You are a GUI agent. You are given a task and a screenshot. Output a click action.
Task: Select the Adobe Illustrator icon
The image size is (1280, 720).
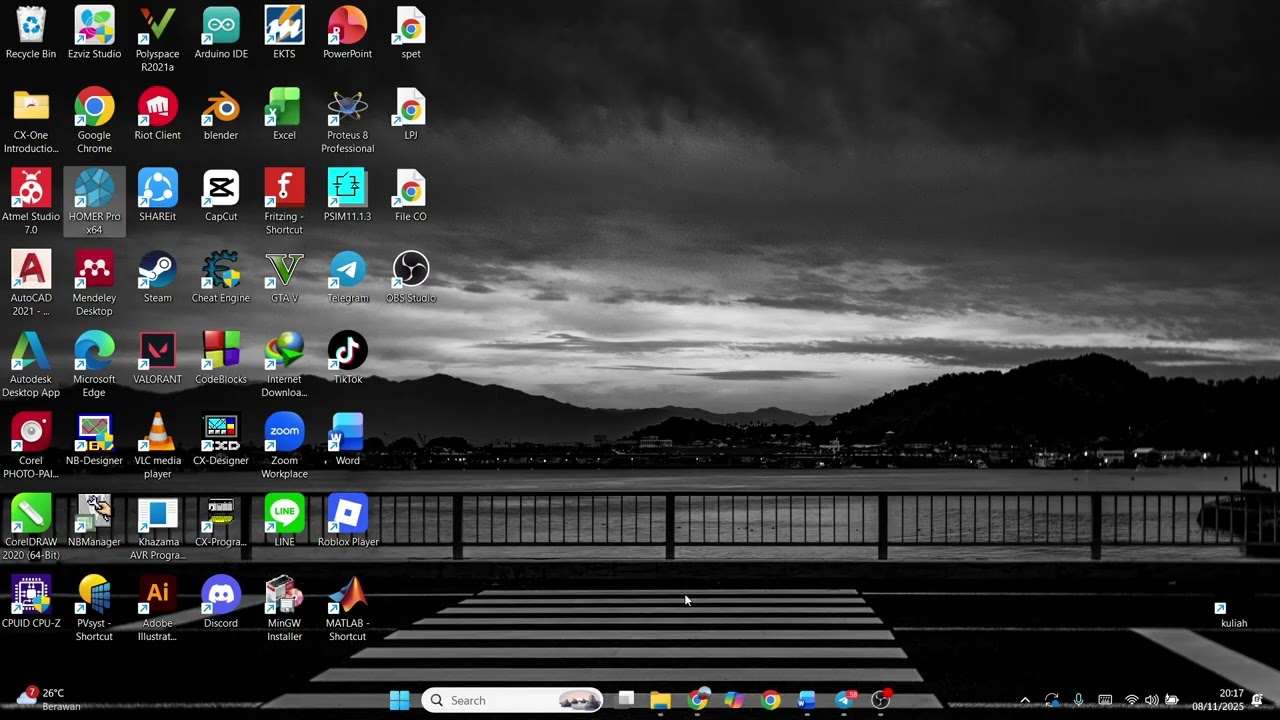tap(157, 608)
